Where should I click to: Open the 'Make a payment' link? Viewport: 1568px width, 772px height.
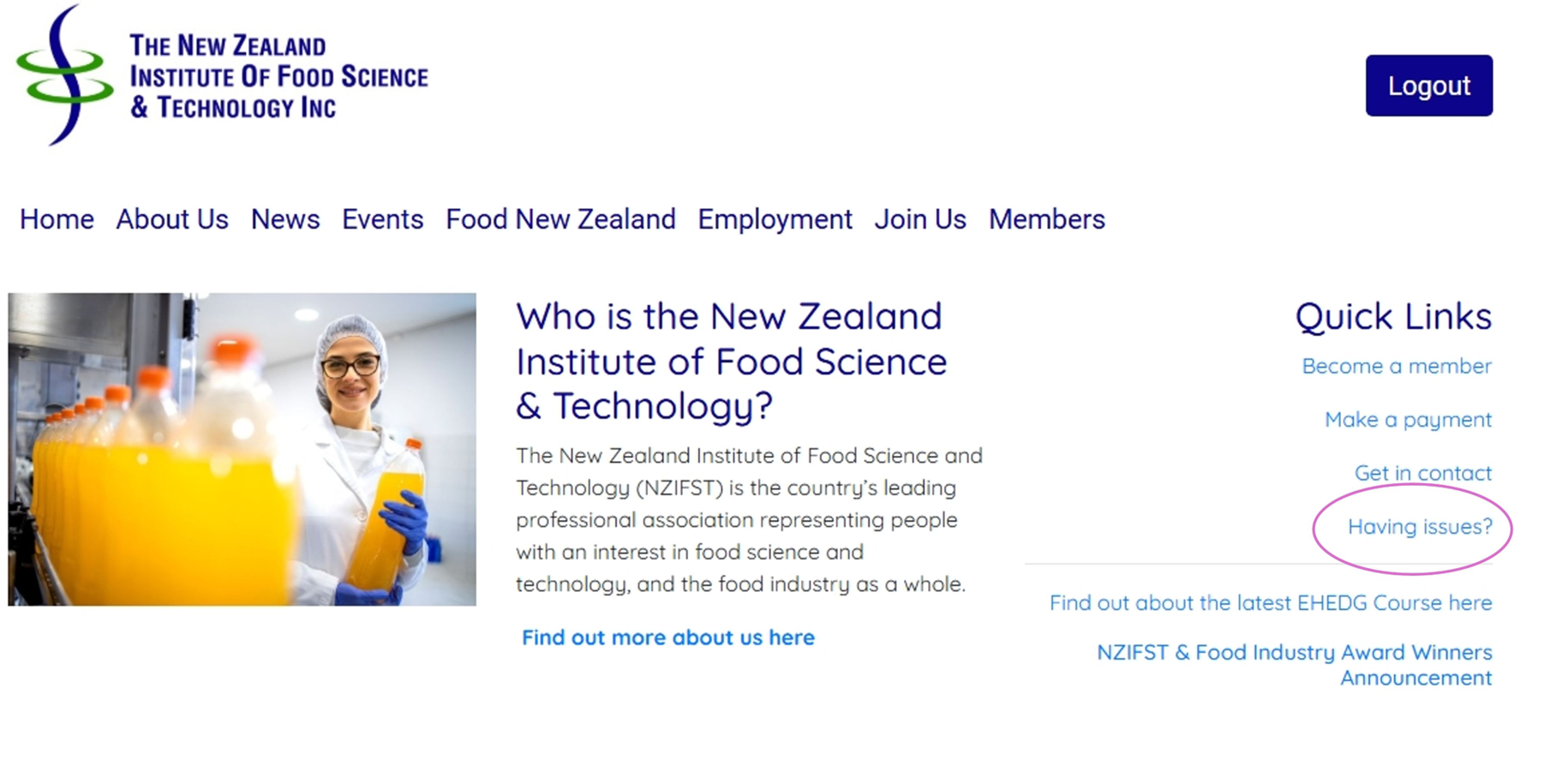pyautogui.click(x=1408, y=420)
